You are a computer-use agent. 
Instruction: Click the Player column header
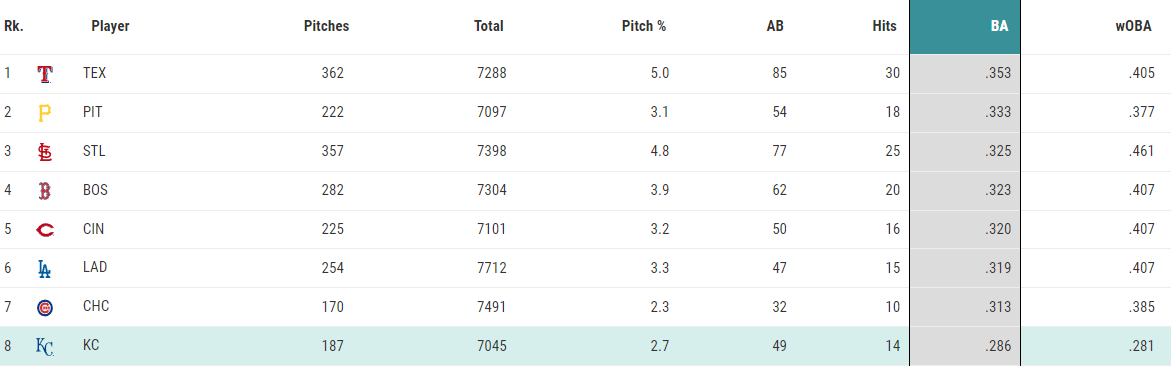(x=111, y=26)
